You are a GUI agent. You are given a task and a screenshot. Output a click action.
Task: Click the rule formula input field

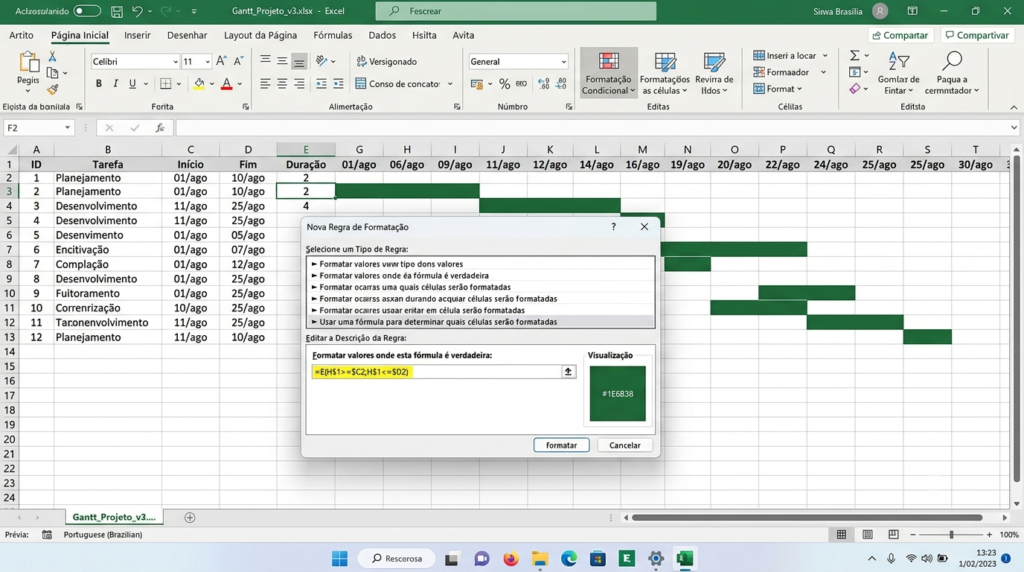[x=436, y=372]
